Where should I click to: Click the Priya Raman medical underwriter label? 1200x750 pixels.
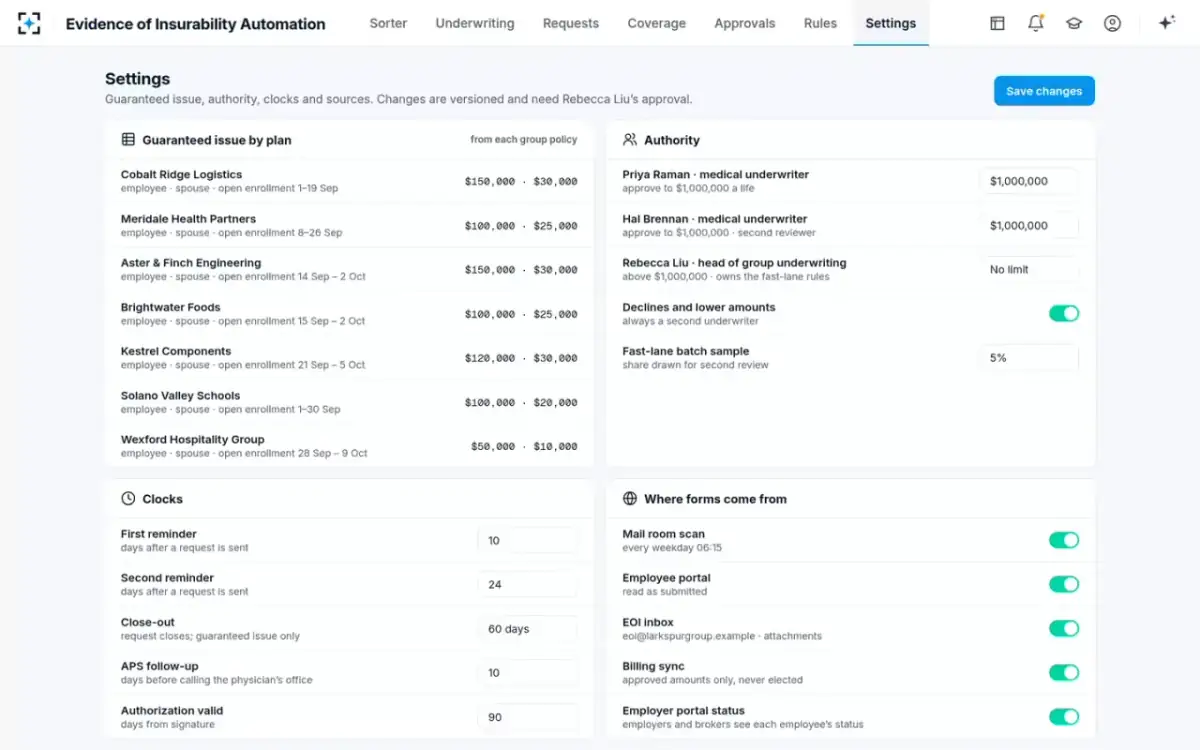[715, 174]
